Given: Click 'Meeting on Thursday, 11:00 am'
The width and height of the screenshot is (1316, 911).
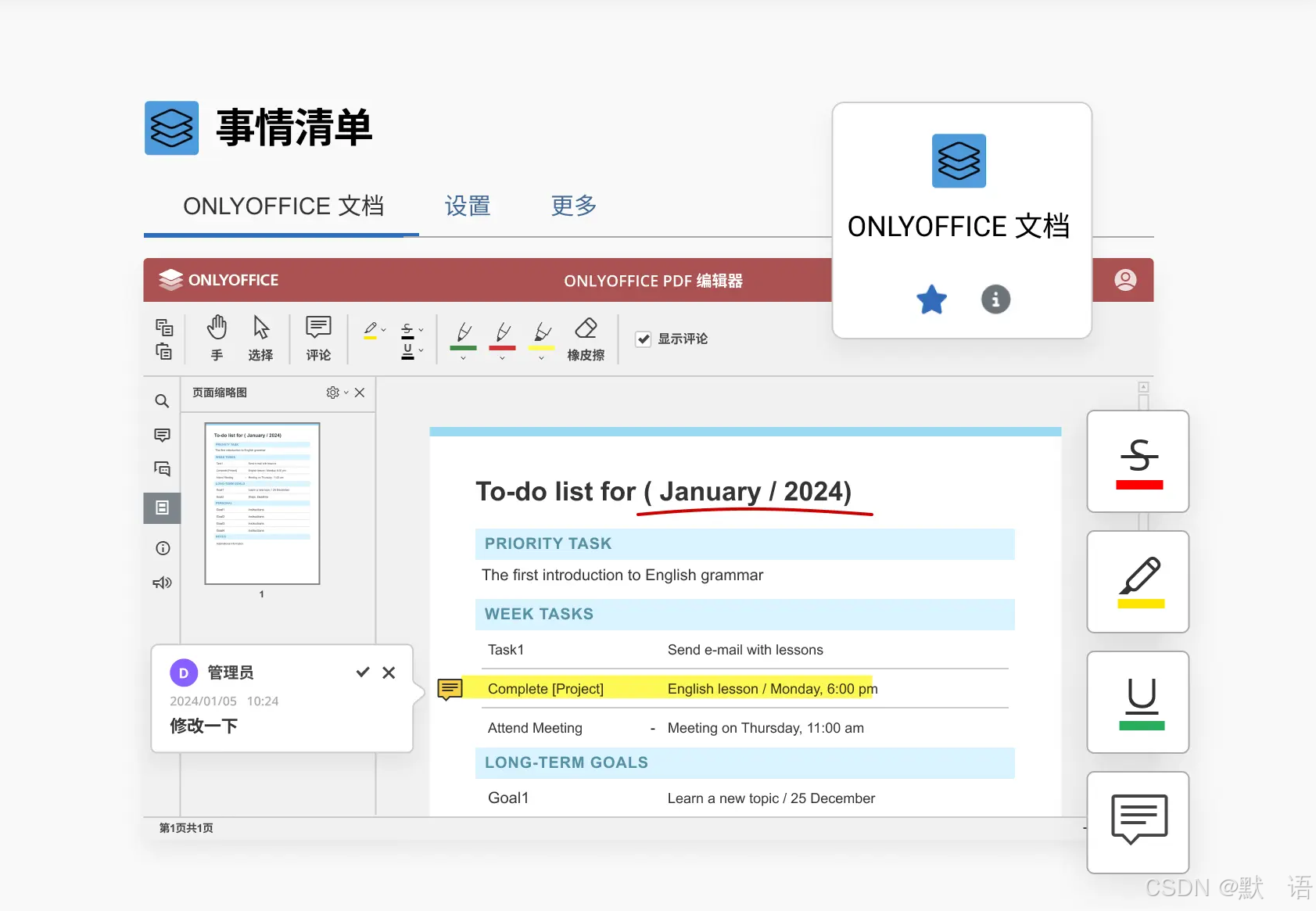Looking at the screenshot, I should click(x=766, y=728).
